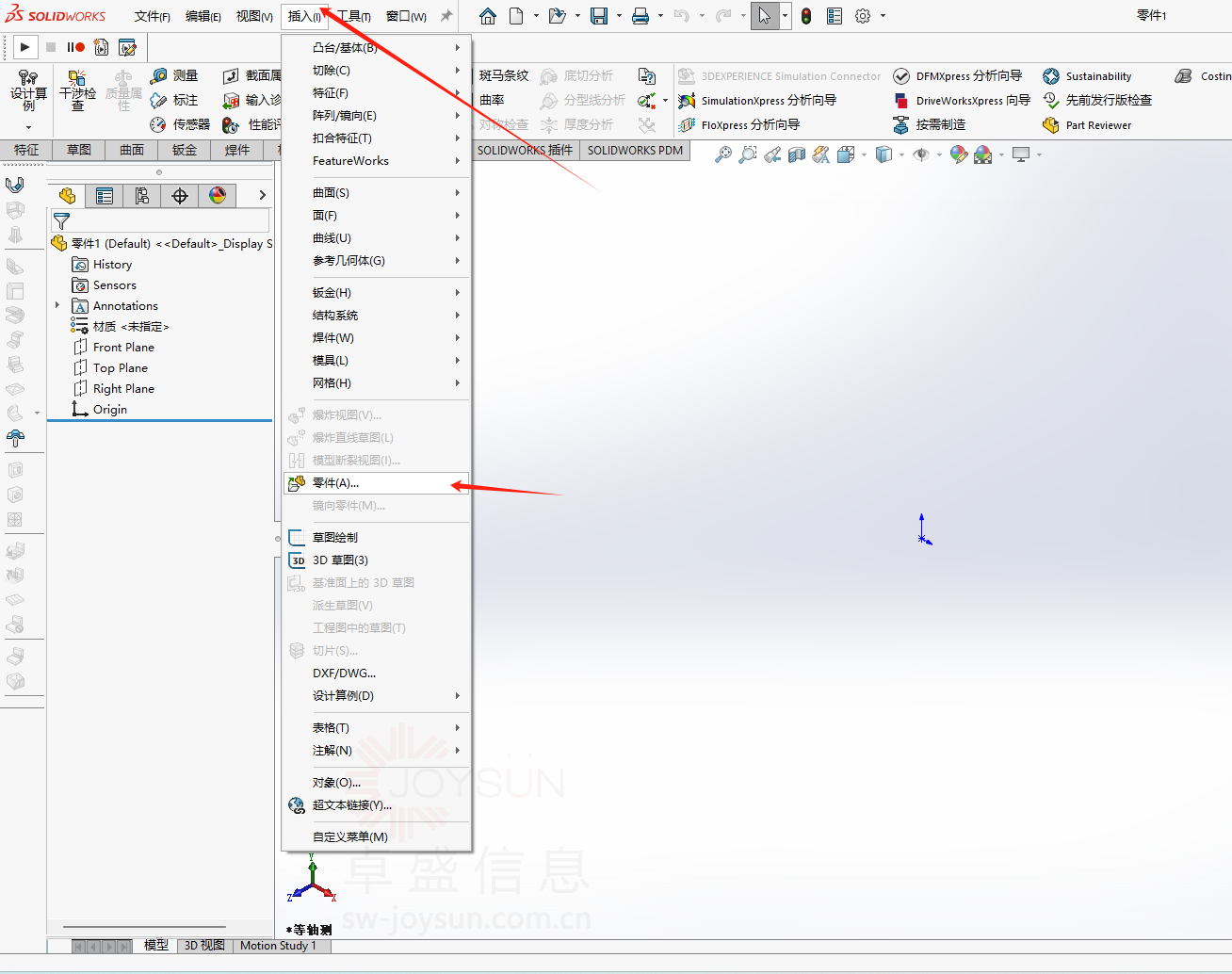The height and width of the screenshot is (974, 1232).
Task: Expand the Annotations tree node
Action: pos(57,305)
